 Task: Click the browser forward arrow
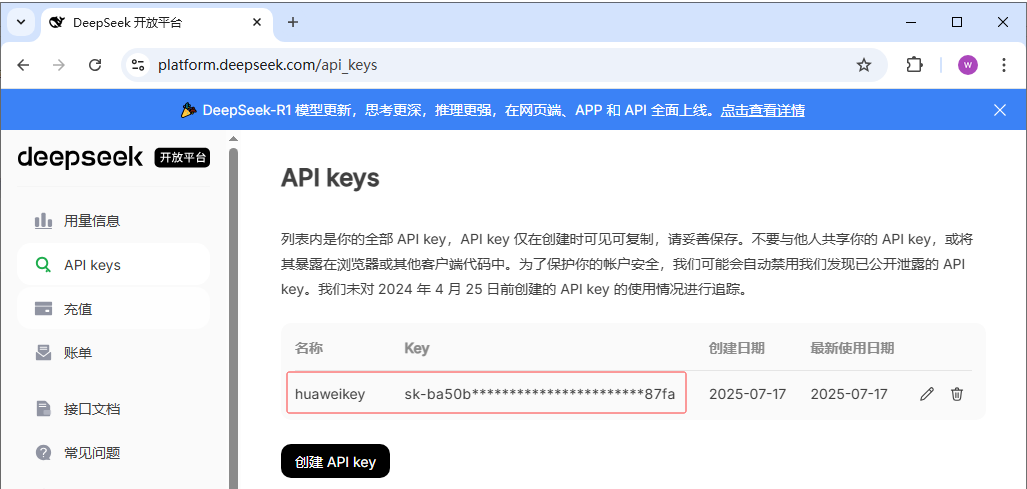click(x=59, y=65)
